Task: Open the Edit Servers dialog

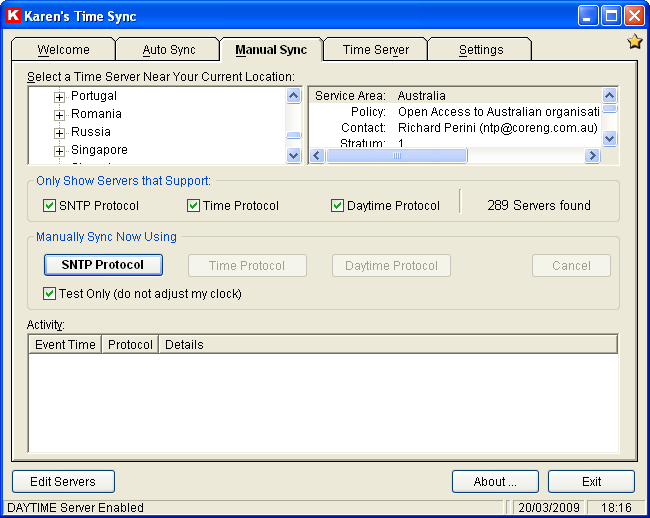Action: click(63, 482)
